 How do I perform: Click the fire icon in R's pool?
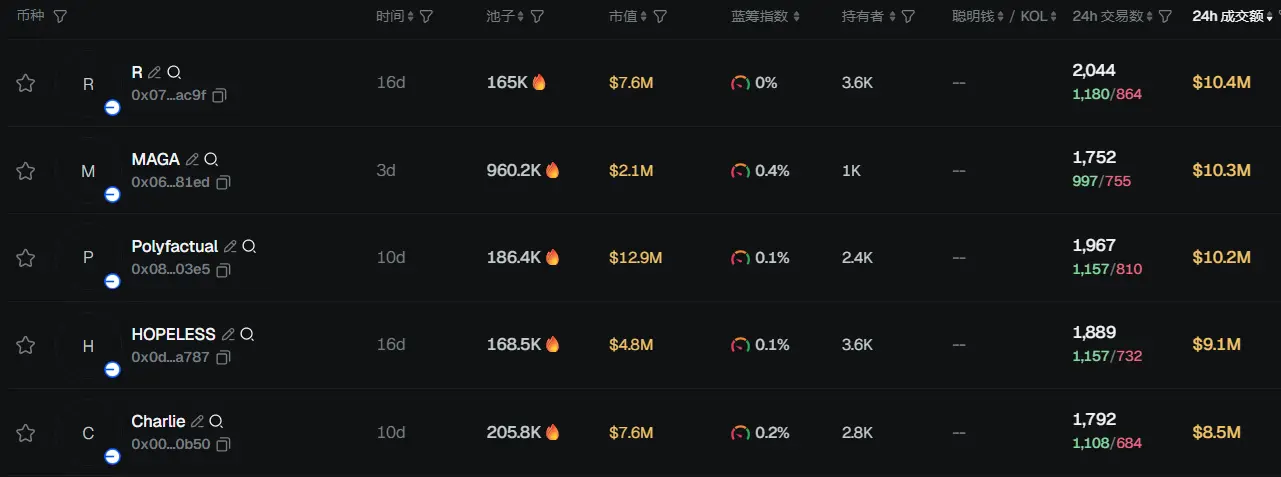pos(539,83)
